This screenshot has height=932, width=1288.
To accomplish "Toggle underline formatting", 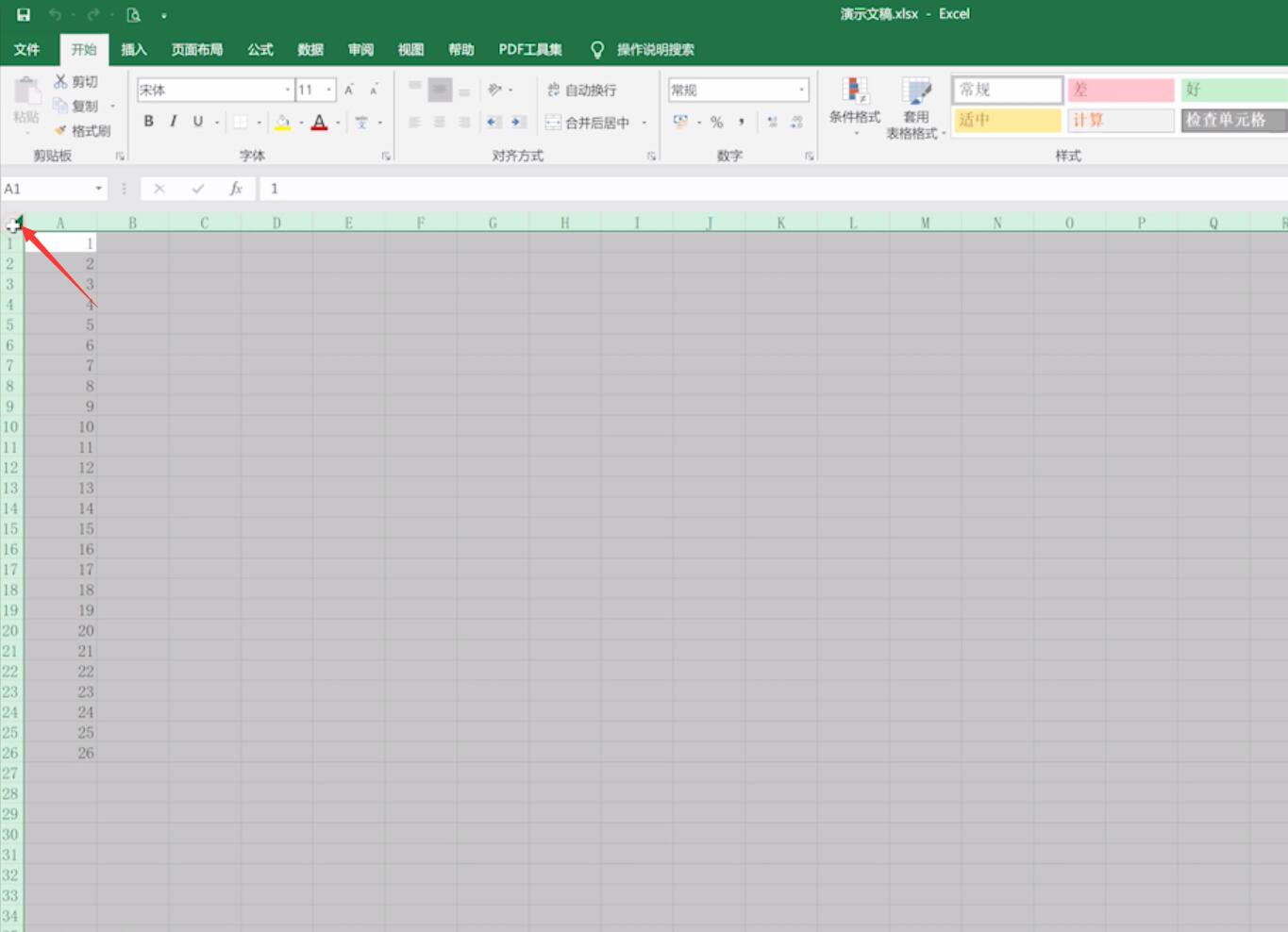I will tap(197, 122).
